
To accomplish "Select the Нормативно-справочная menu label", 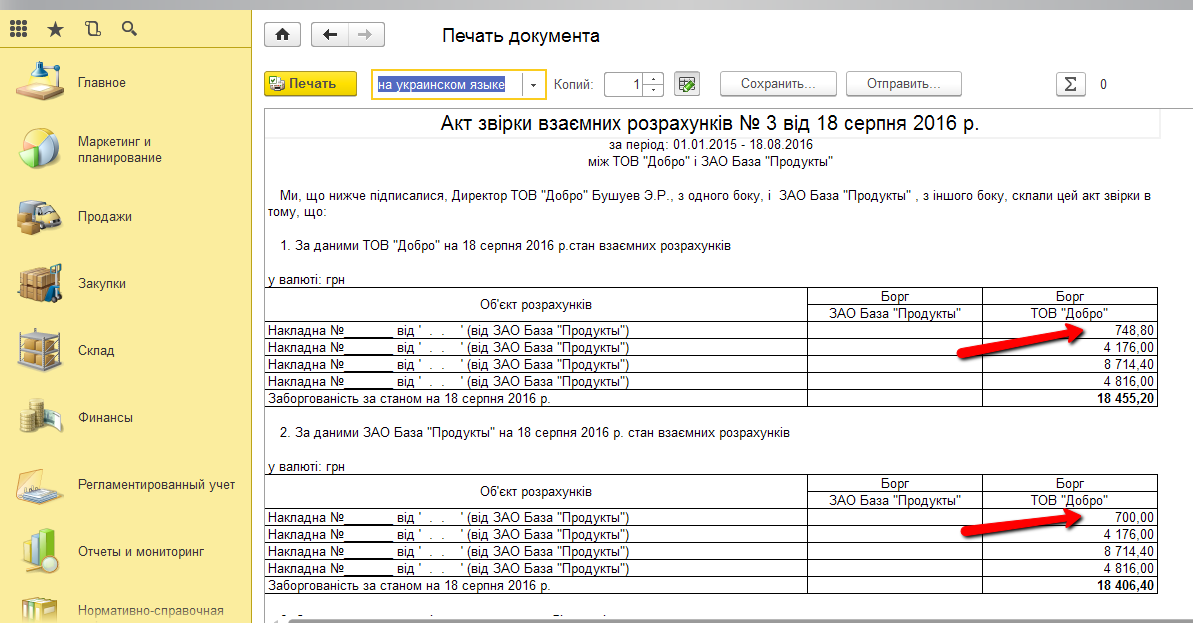I will 151,610.
